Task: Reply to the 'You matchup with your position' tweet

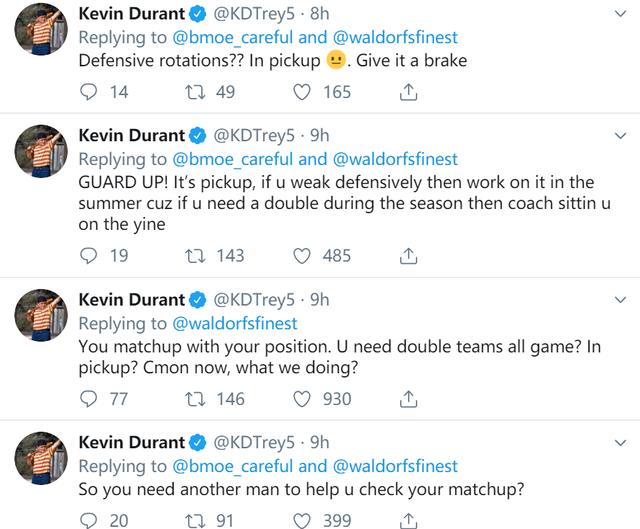Action: point(88,399)
